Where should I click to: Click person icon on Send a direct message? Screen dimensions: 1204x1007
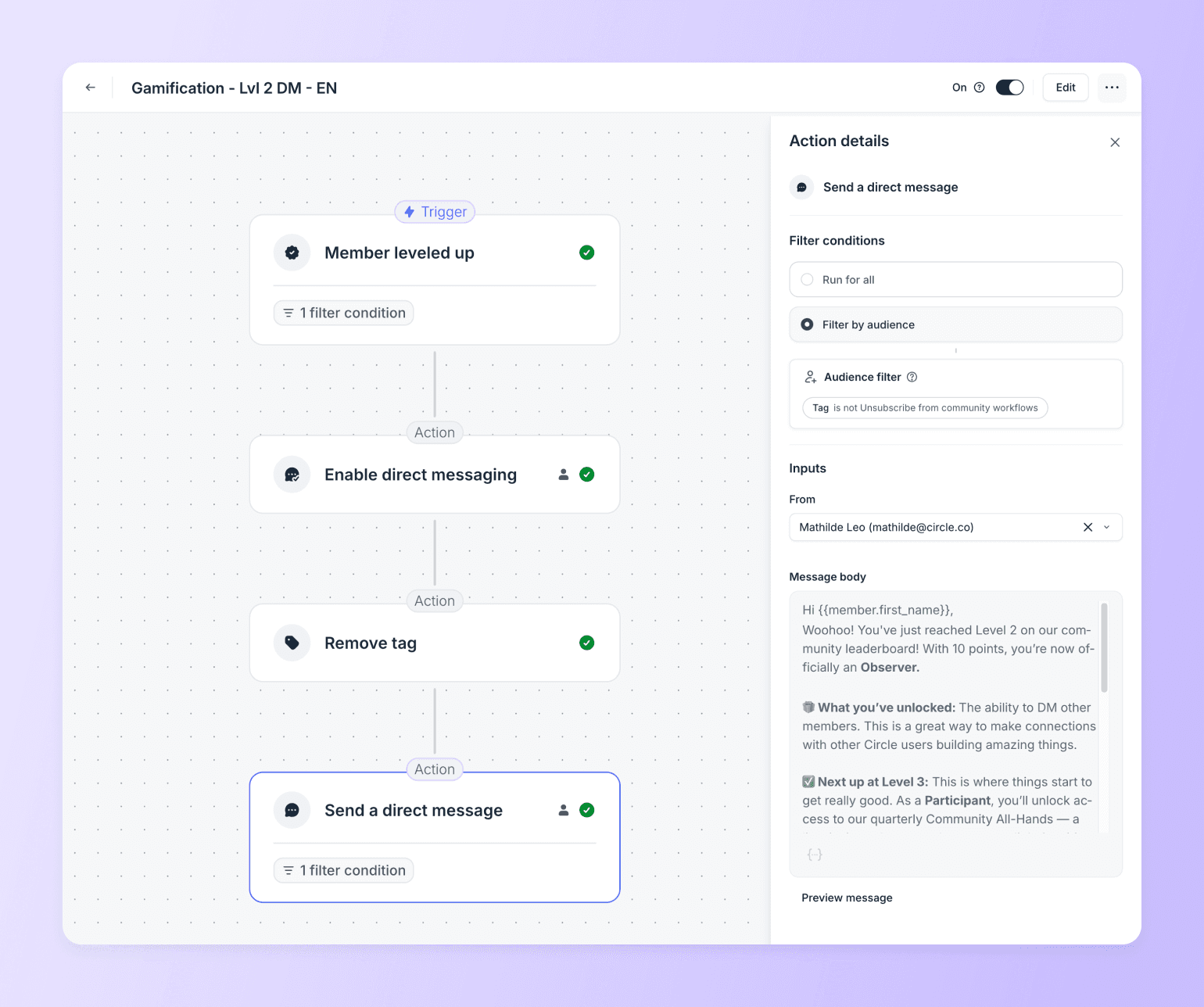pos(563,810)
